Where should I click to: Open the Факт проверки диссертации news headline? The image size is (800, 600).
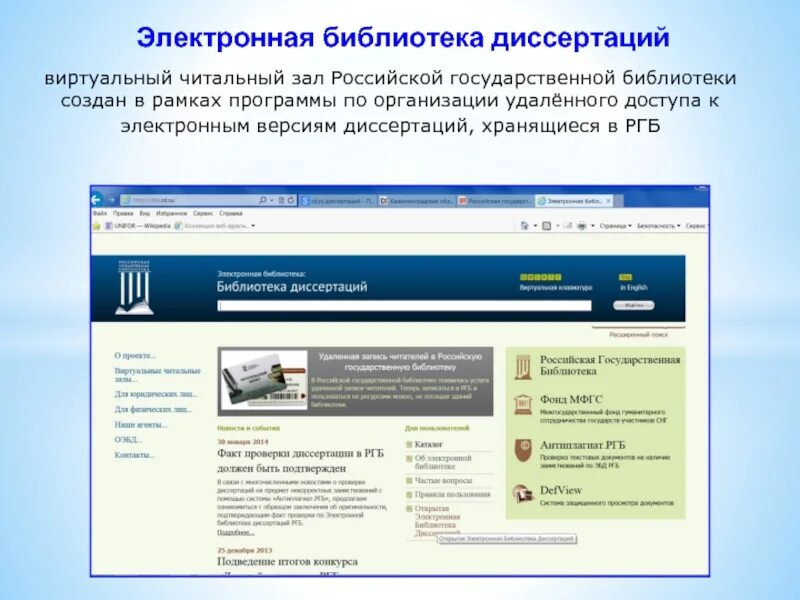301,461
